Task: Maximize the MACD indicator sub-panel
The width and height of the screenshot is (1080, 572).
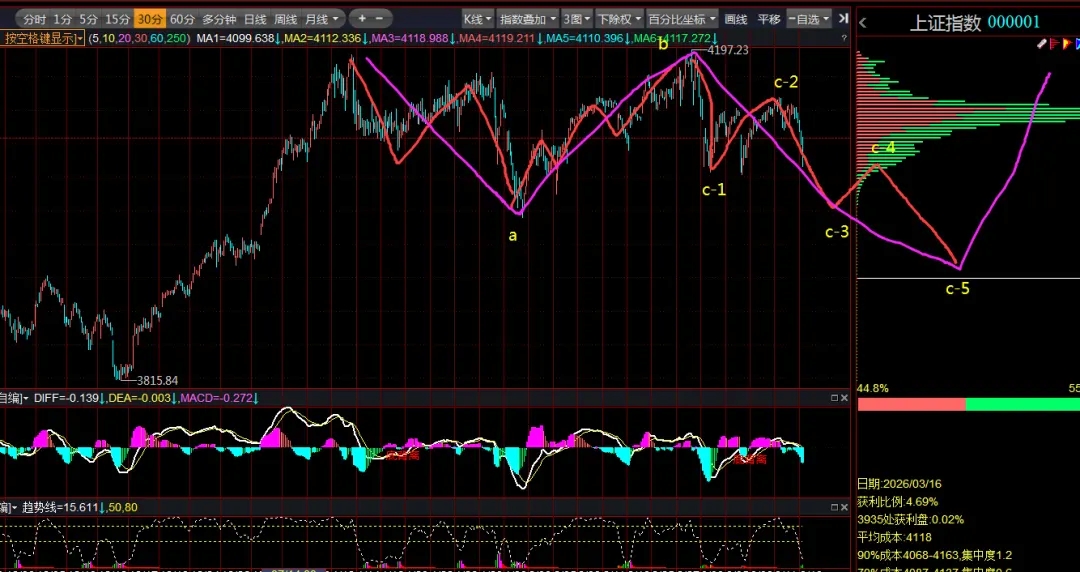Action: click(834, 398)
